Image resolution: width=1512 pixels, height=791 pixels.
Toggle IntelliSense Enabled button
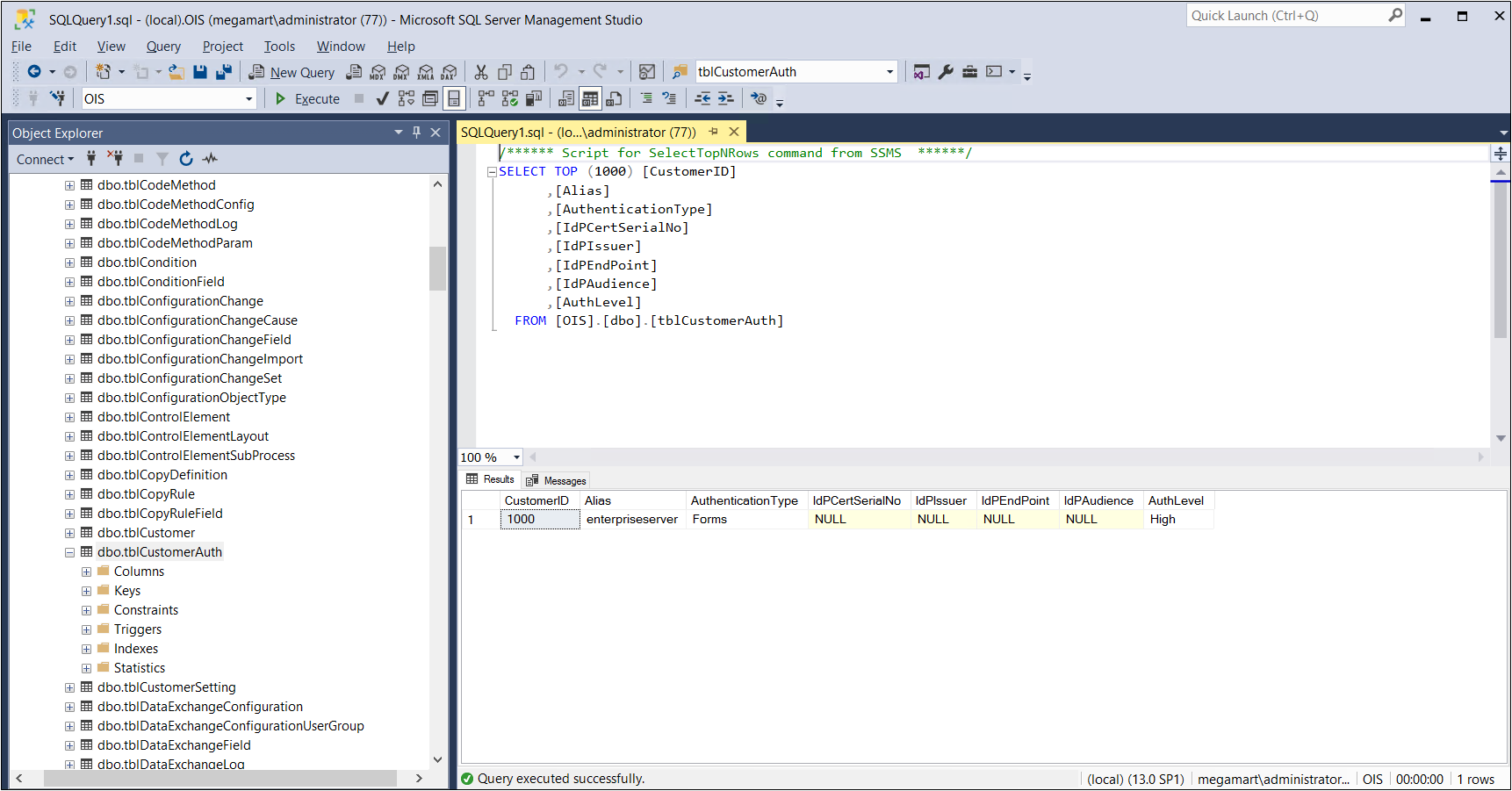pos(454,98)
